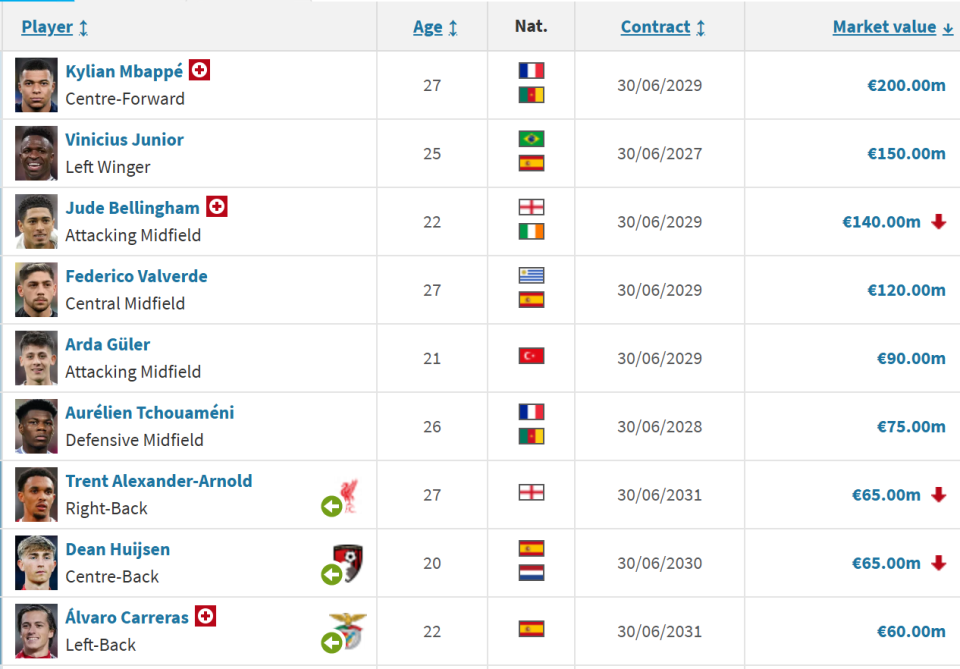Click red market value drop arrow for Bellingham
The image size is (960, 669).
click(x=938, y=222)
